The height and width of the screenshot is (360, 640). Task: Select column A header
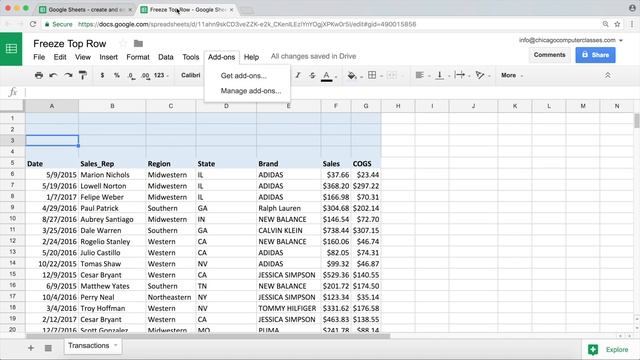(x=52, y=106)
